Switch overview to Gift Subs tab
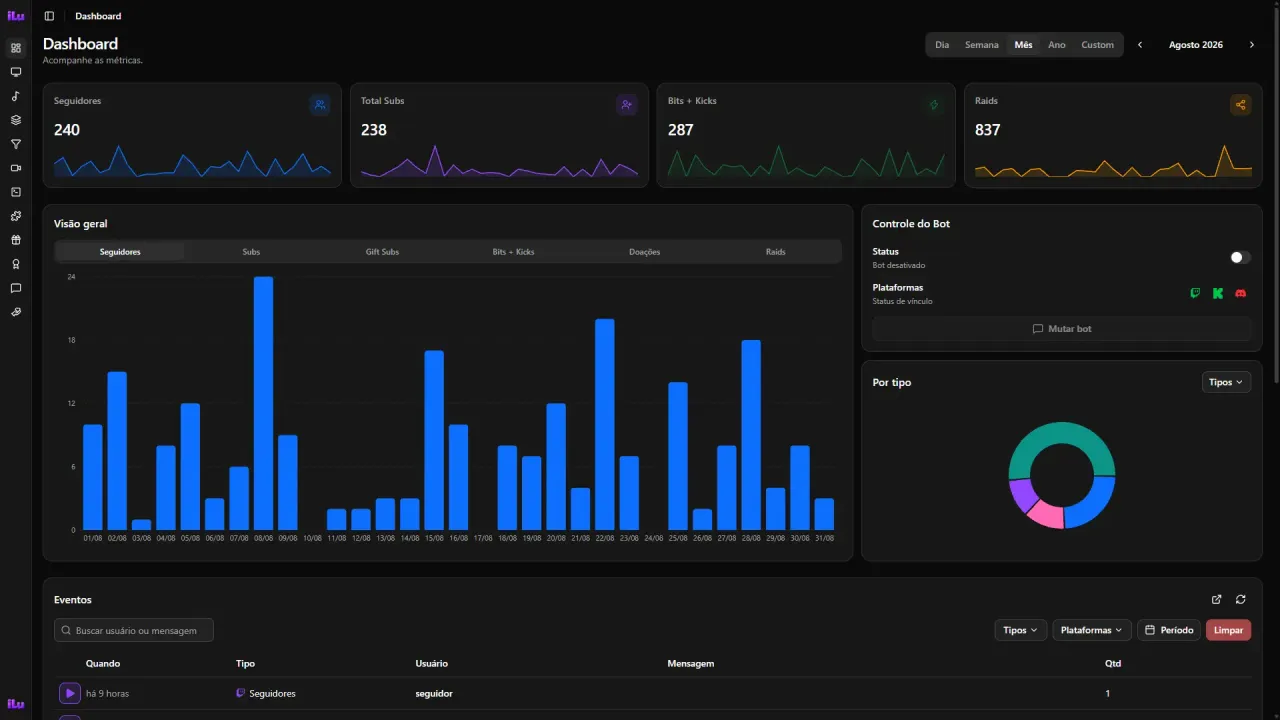1280x720 pixels. (x=382, y=252)
